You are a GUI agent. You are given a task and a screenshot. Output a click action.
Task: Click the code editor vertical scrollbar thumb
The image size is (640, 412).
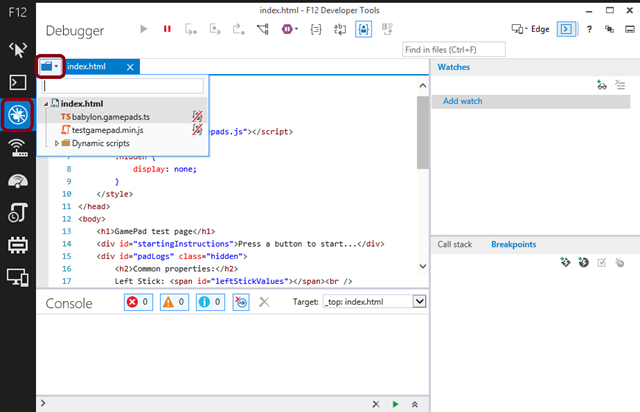pyautogui.click(x=423, y=132)
